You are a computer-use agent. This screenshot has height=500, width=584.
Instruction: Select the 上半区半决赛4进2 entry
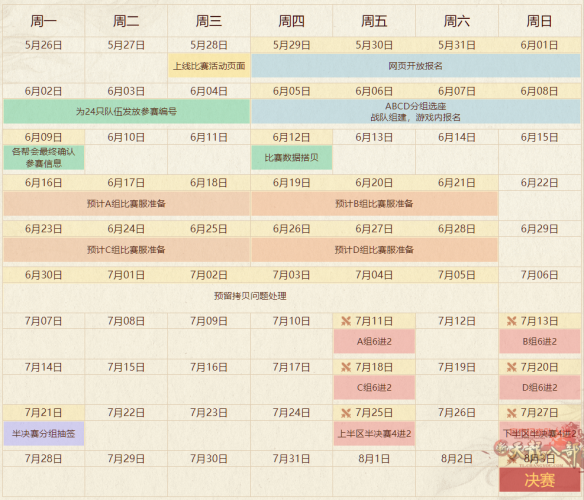point(374,434)
